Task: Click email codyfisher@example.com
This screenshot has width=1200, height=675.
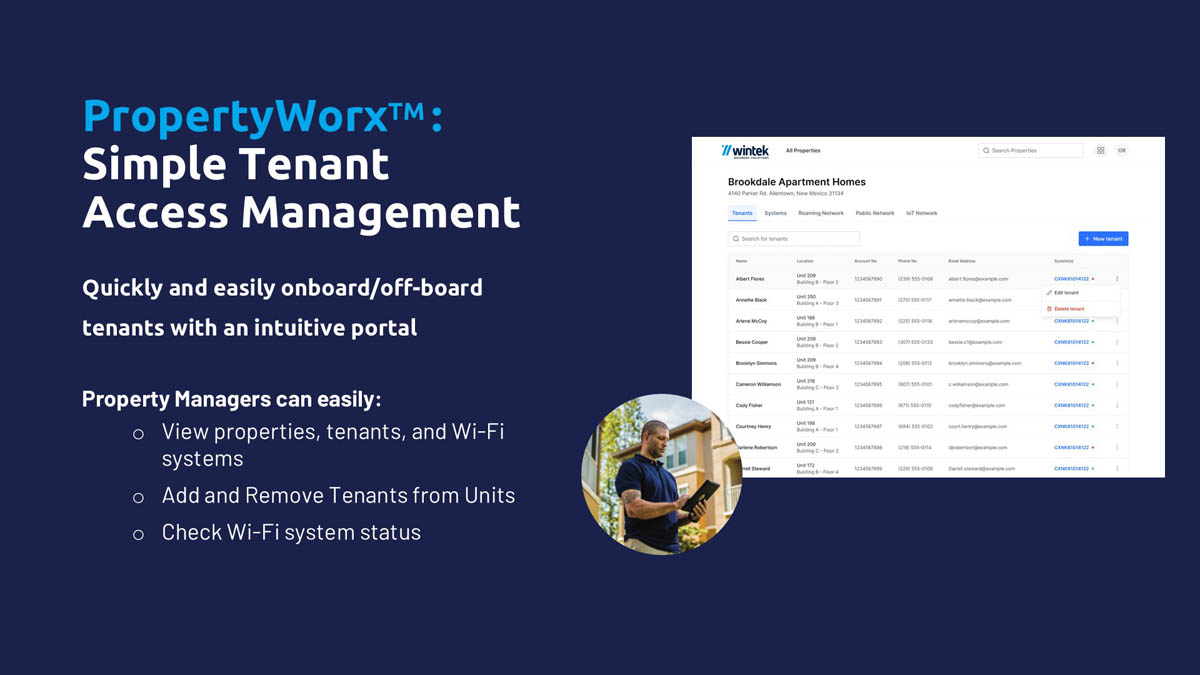Action: point(977,405)
